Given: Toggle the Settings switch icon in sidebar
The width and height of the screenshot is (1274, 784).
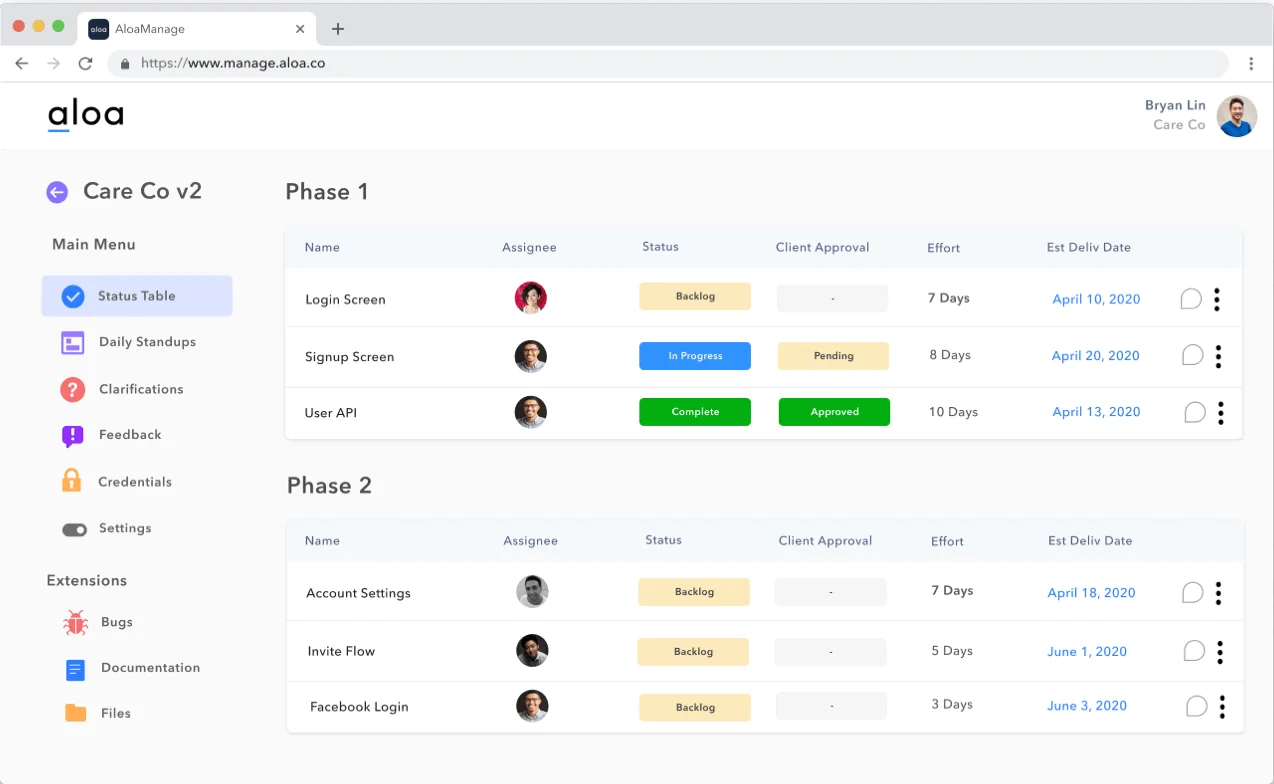Looking at the screenshot, I should (x=75, y=529).
